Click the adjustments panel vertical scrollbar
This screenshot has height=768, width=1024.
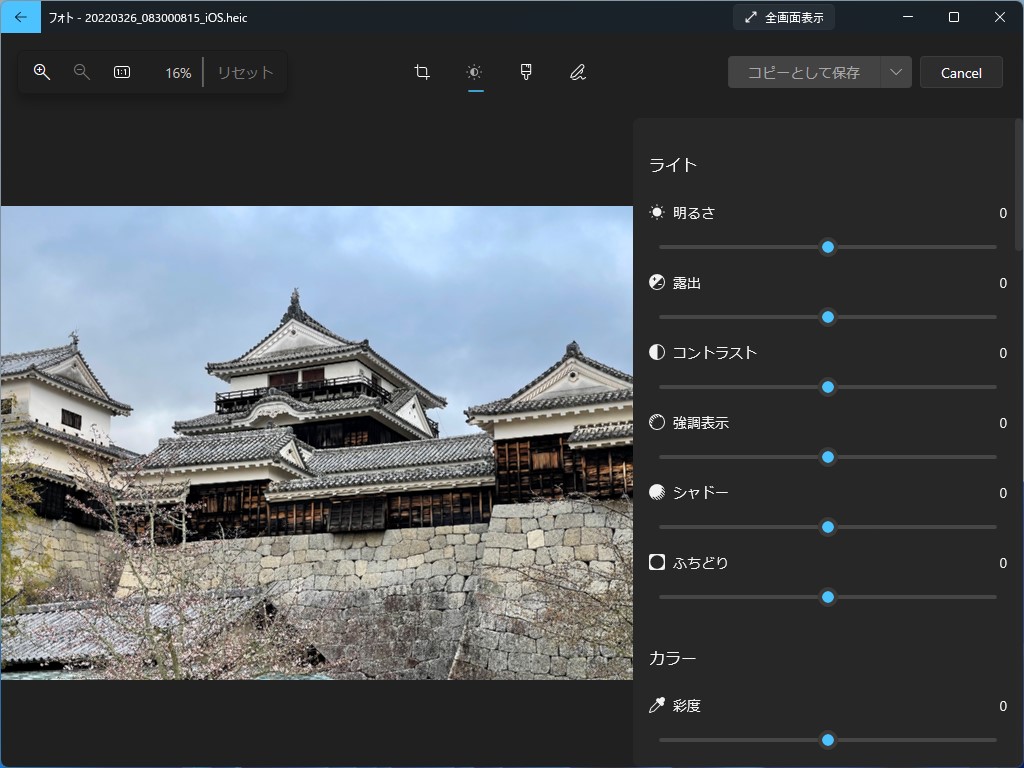[x=1018, y=185]
